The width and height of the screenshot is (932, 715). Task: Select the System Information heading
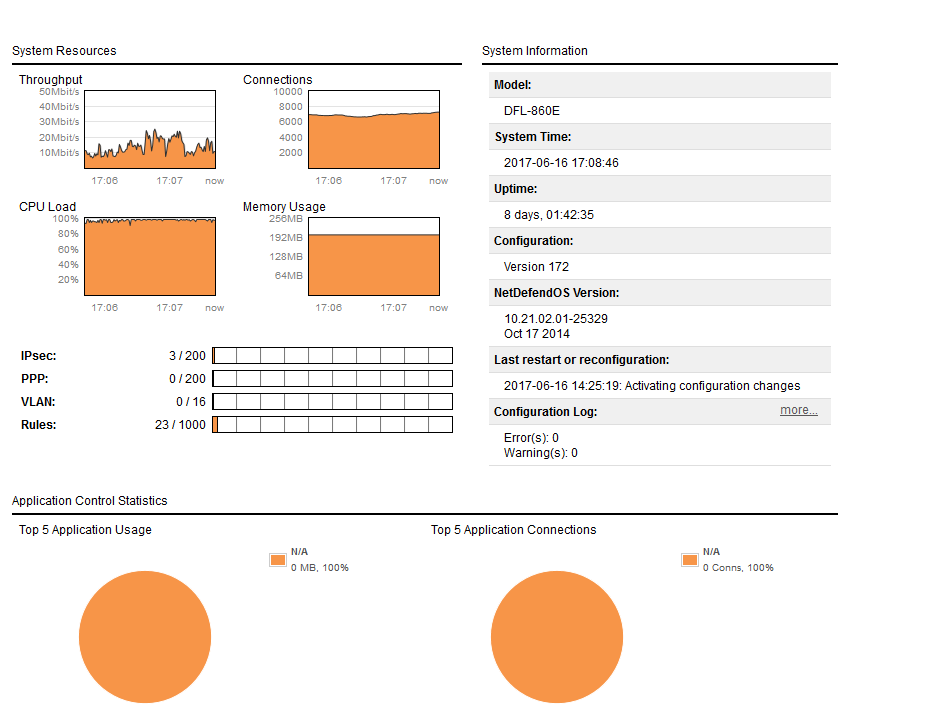pyautogui.click(x=535, y=51)
